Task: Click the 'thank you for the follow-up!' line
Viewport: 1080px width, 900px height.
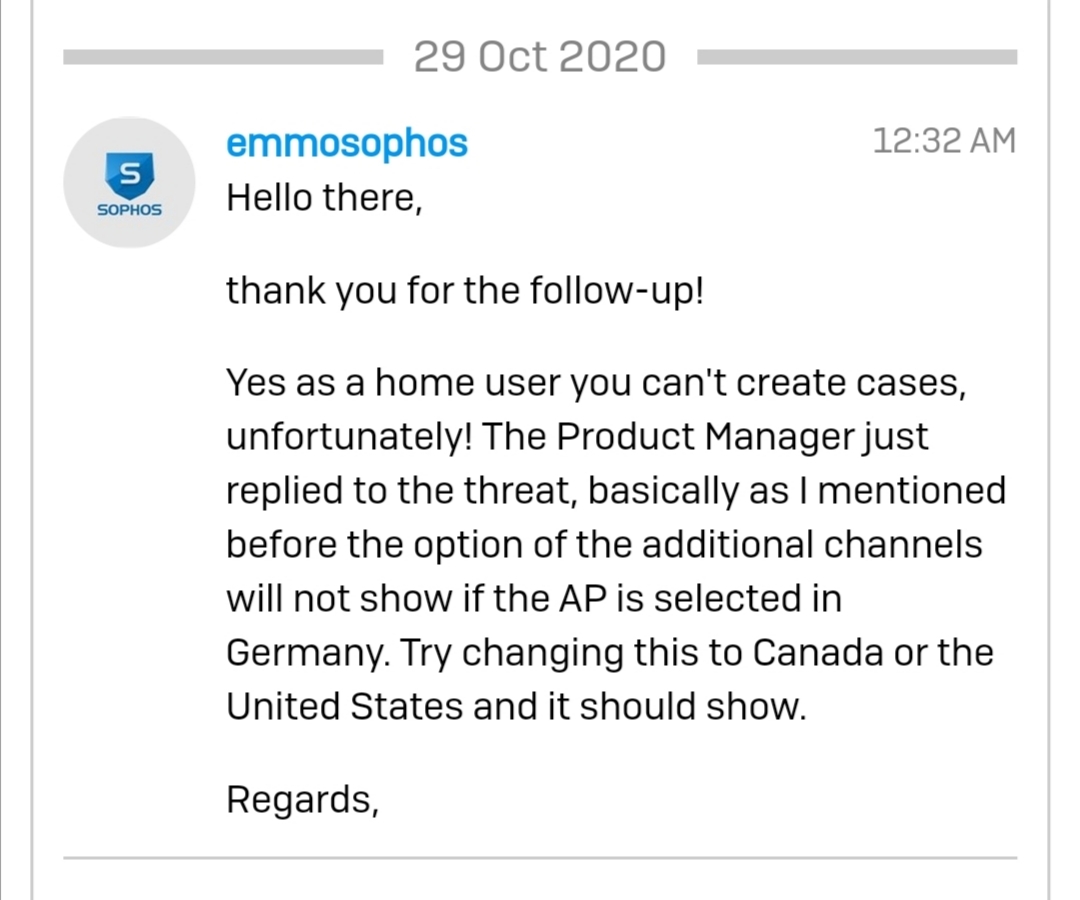Action: point(465,291)
